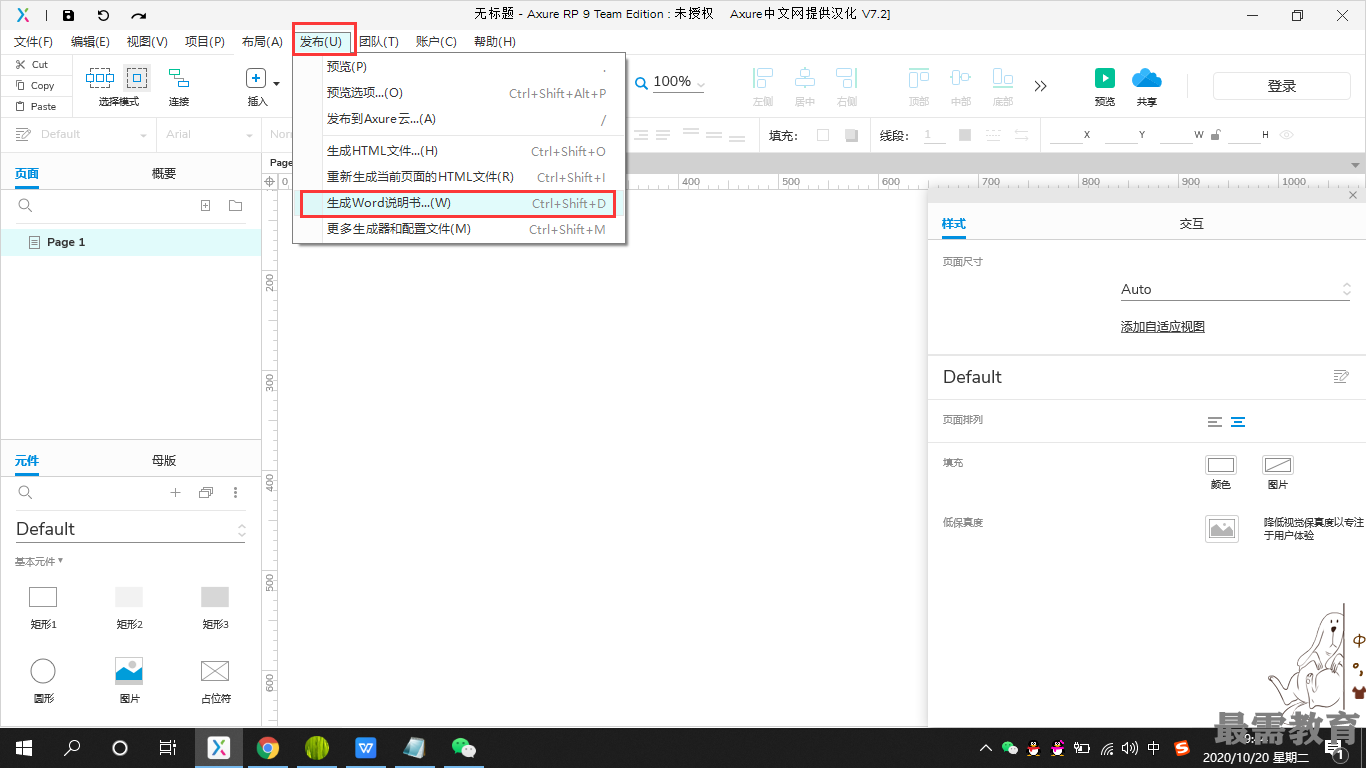Toggle the width-height aspect ratio lock
Image resolution: width=1366 pixels, height=768 pixels.
pyautogui.click(x=1215, y=135)
